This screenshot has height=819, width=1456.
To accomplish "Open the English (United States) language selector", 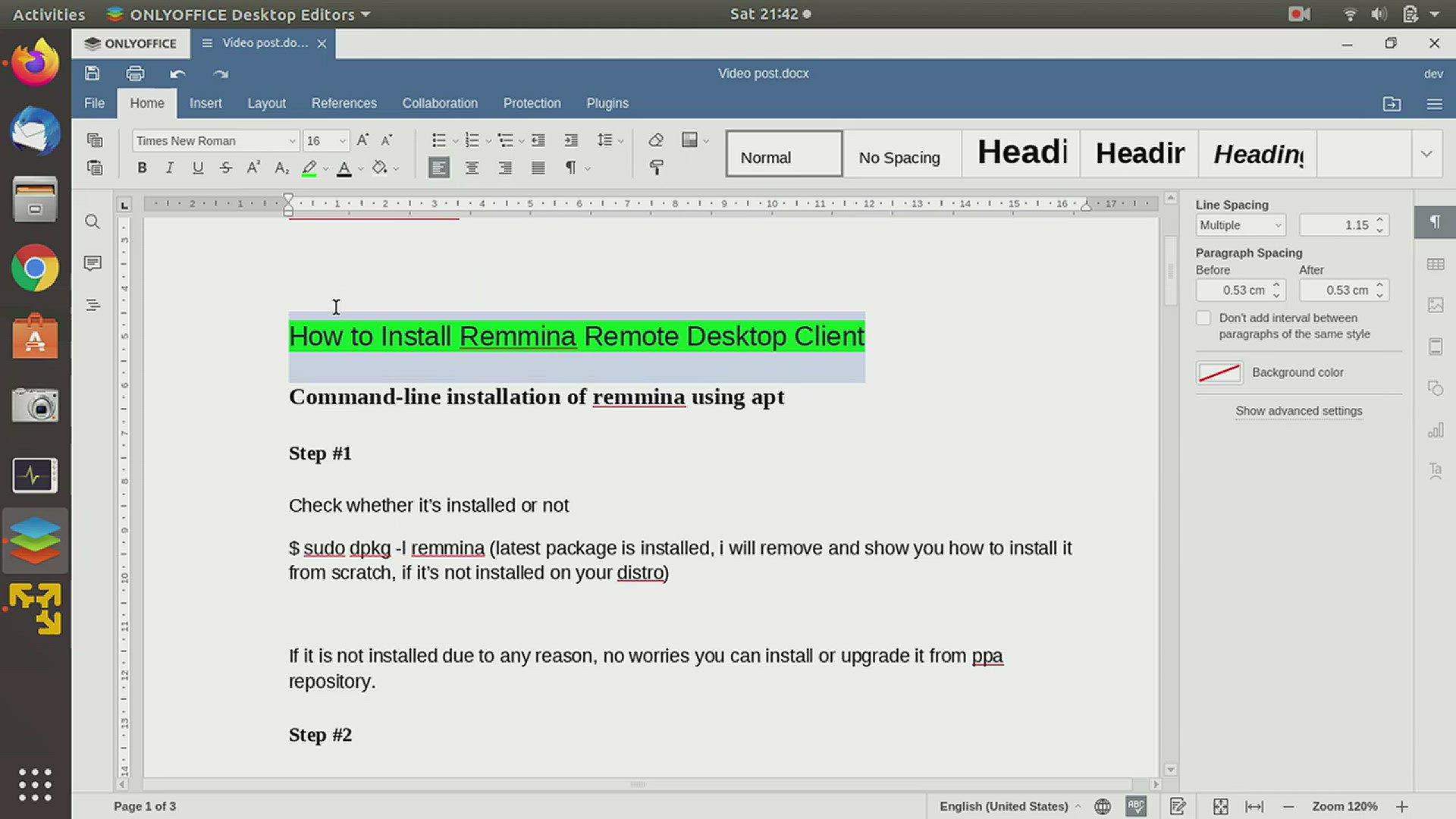I will pyautogui.click(x=1009, y=806).
